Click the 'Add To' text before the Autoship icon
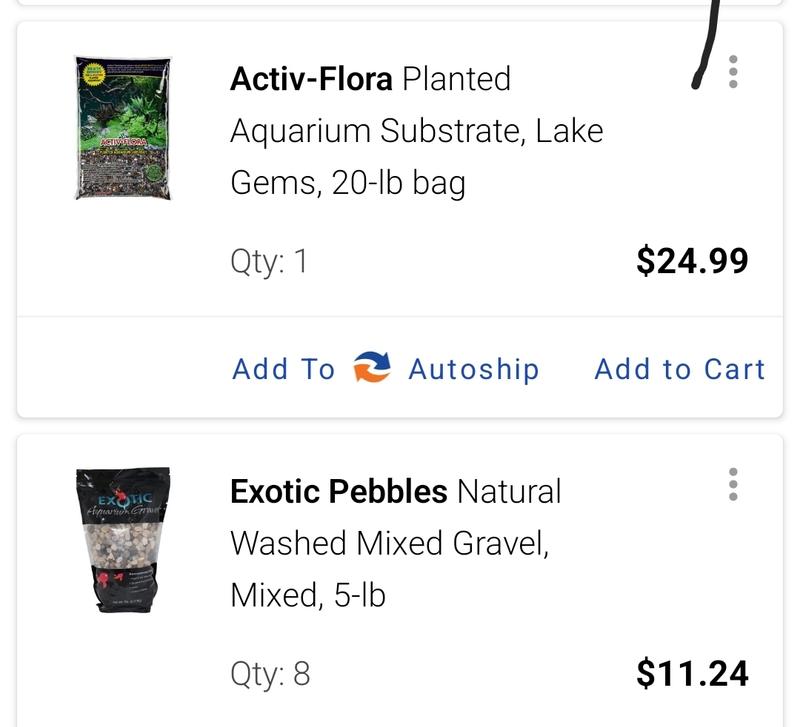Viewport: 800px width, 727px height. point(283,369)
